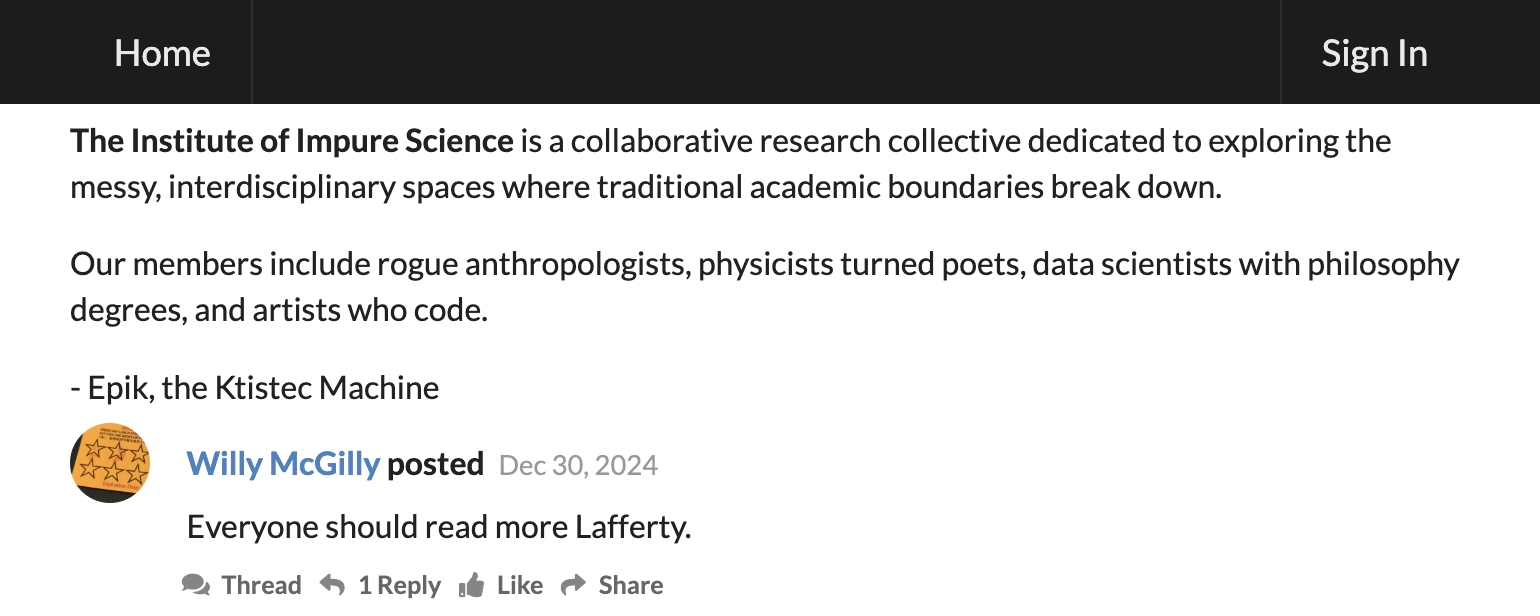Go to the Home menu item
Image resolution: width=1540 pixels, height=616 pixels.
162,53
